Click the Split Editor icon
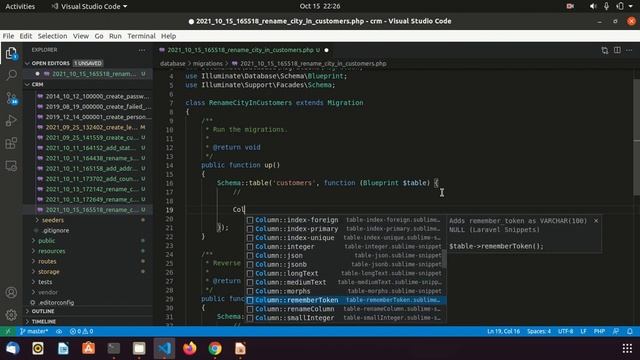640x360 pixels. click(x=617, y=50)
